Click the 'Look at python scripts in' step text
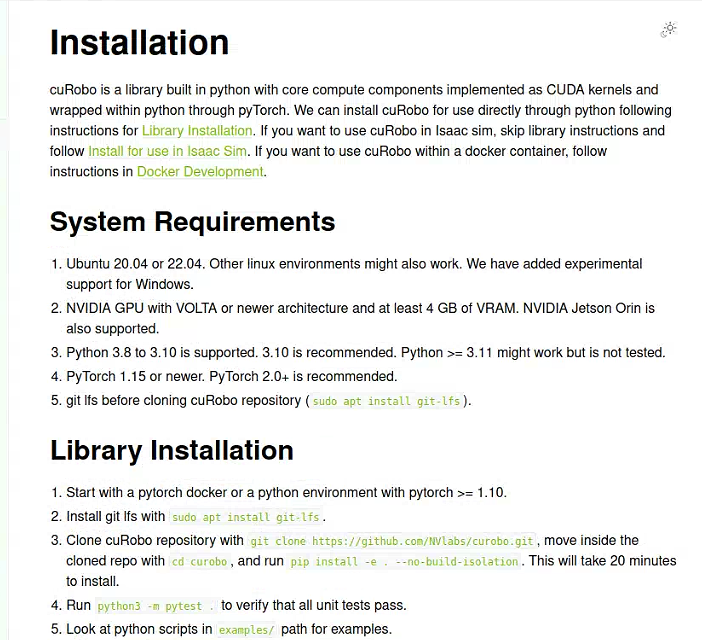 click(x=139, y=629)
